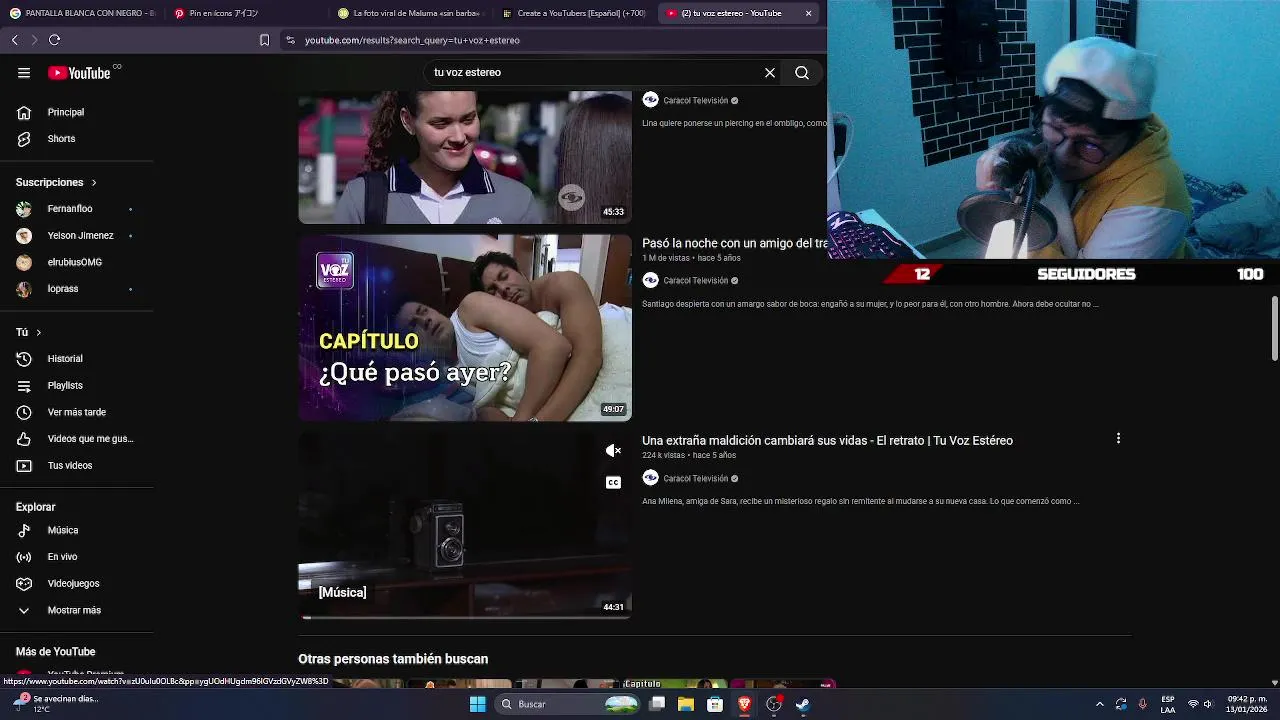Open Caracol Televisión avatar under El retrato video
The width and height of the screenshot is (1280, 720).
tap(650, 478)
